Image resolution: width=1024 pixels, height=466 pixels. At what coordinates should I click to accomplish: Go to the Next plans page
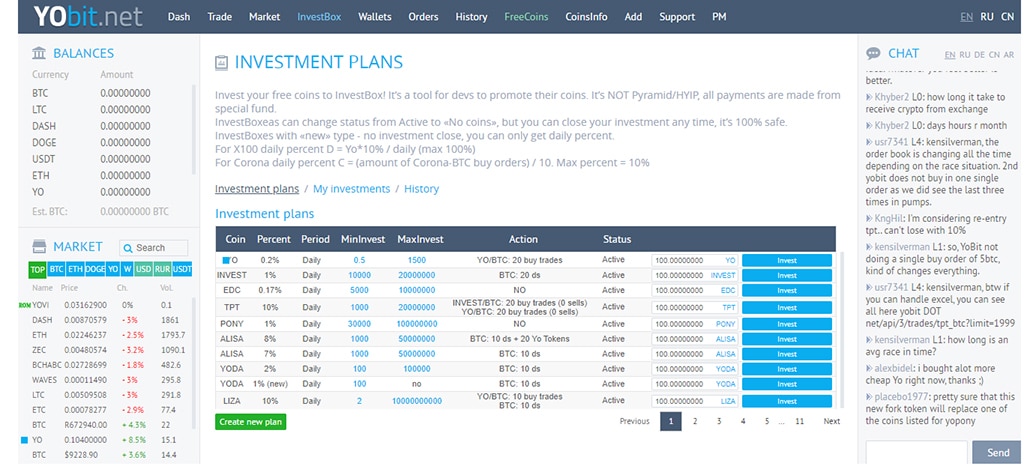(831, 422)
